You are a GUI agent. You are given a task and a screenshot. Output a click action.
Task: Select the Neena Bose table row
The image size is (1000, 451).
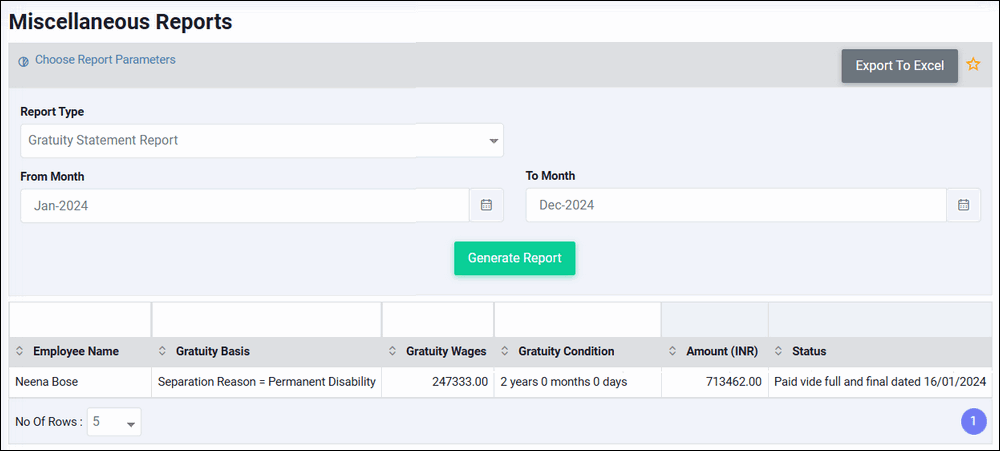pyautogui.click(x=501, y=382)
